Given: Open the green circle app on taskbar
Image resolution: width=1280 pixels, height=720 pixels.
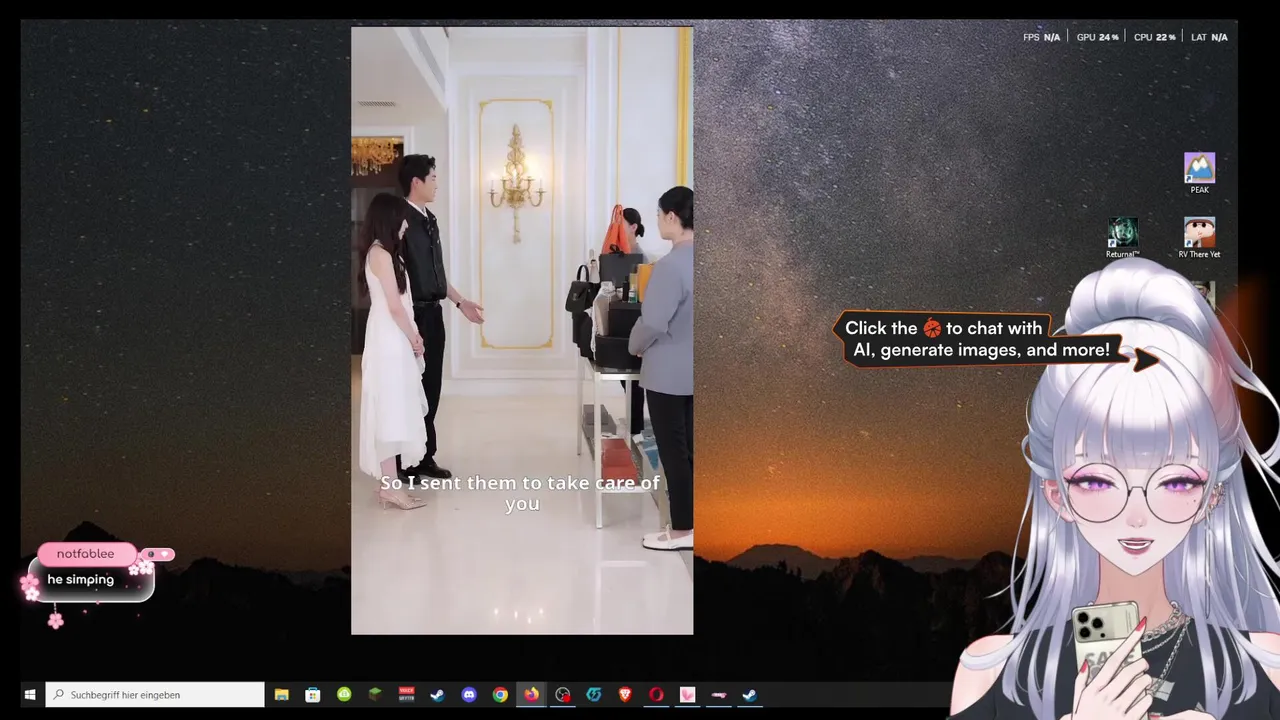Looking at the screenshot, I should [344, 695].
